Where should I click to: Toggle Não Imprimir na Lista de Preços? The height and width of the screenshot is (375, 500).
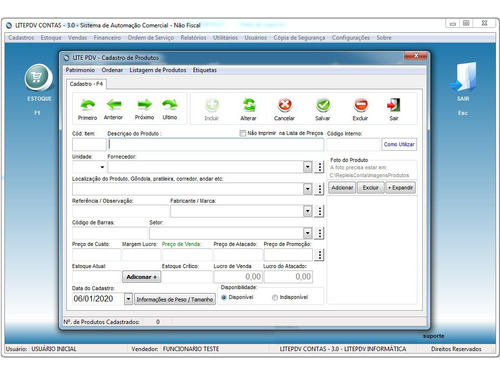pos(243,133)
